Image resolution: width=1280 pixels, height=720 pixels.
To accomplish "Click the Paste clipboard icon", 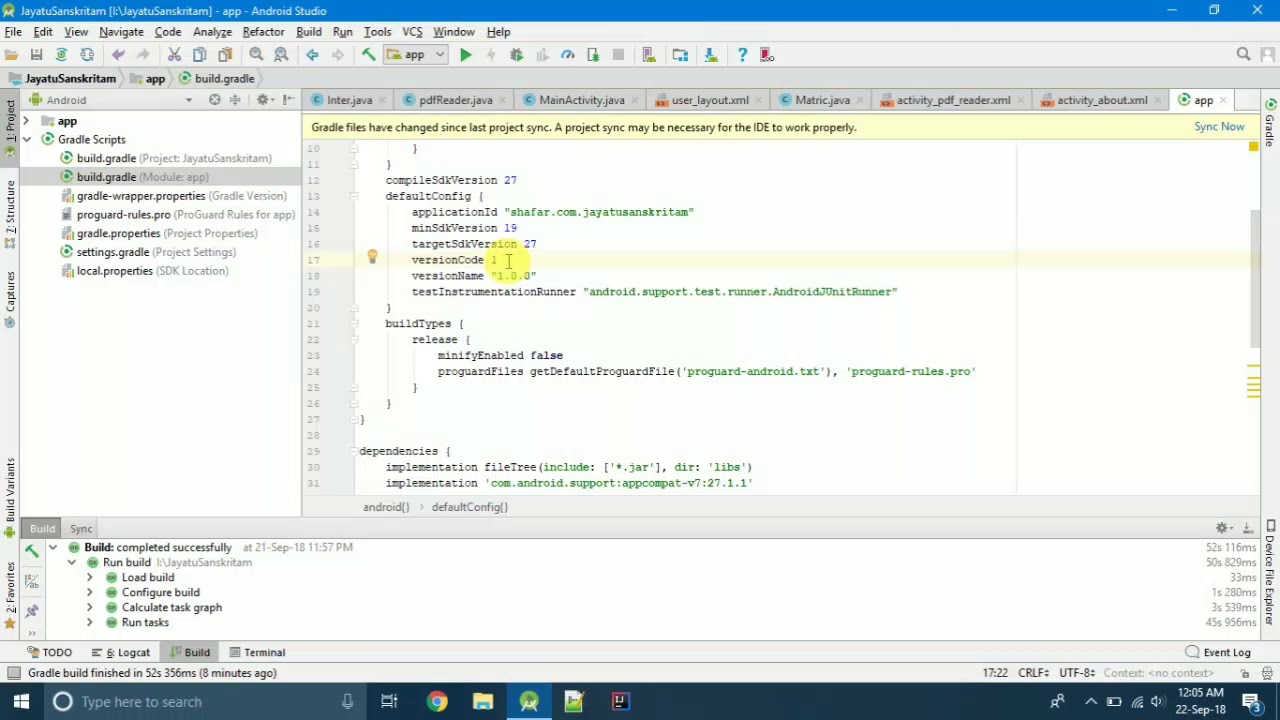I will point(225,55).
